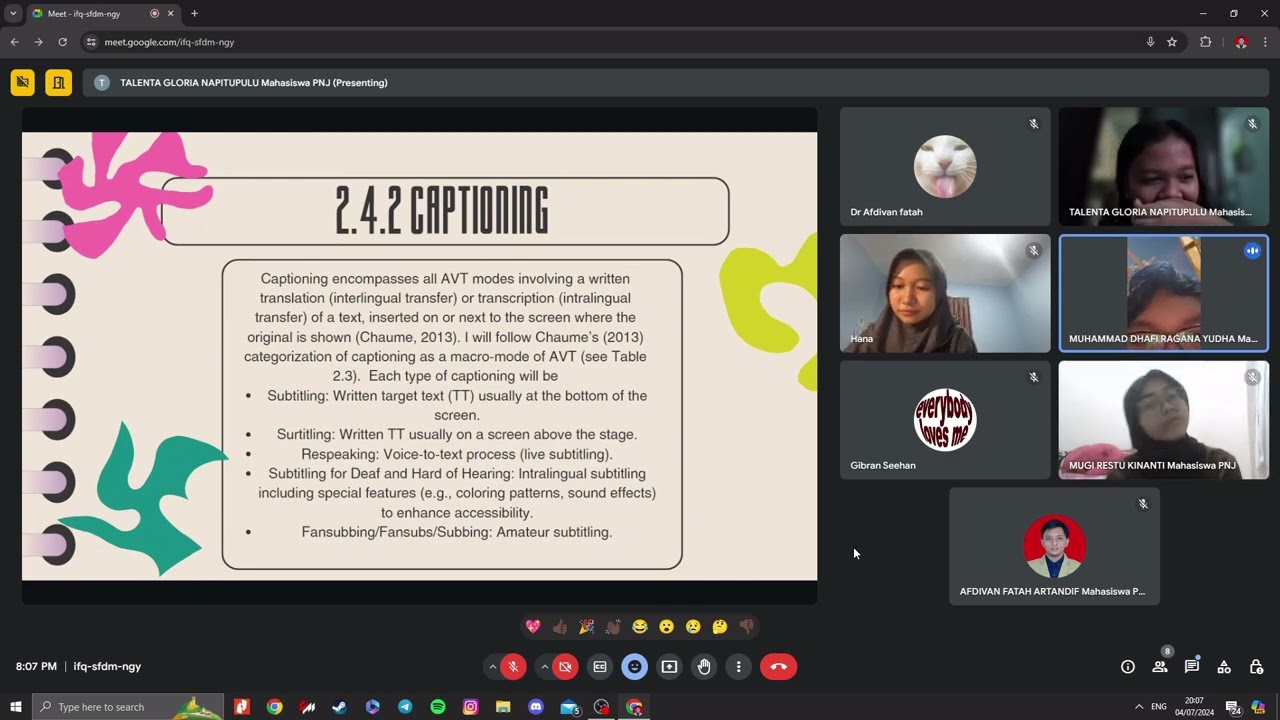The image size is (1280, 720).
Task: Open Spotify from the taskbar
Action: click(x=438, y=707)
